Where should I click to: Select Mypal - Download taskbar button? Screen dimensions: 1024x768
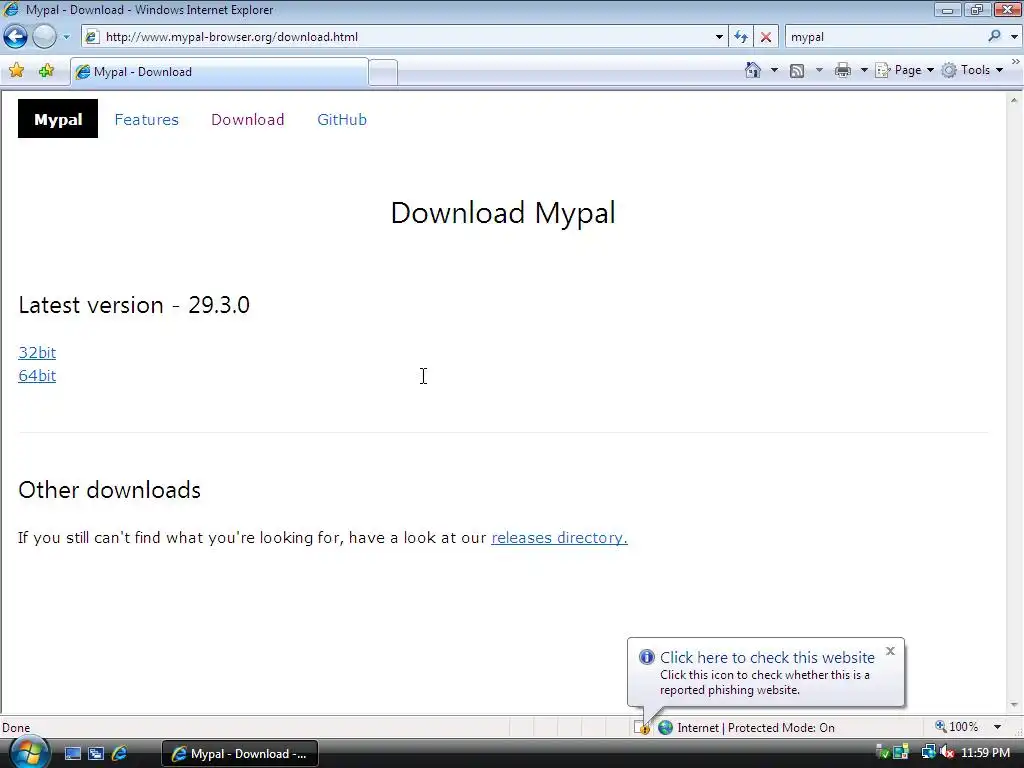pyautogui.click(x=240, y=754)
